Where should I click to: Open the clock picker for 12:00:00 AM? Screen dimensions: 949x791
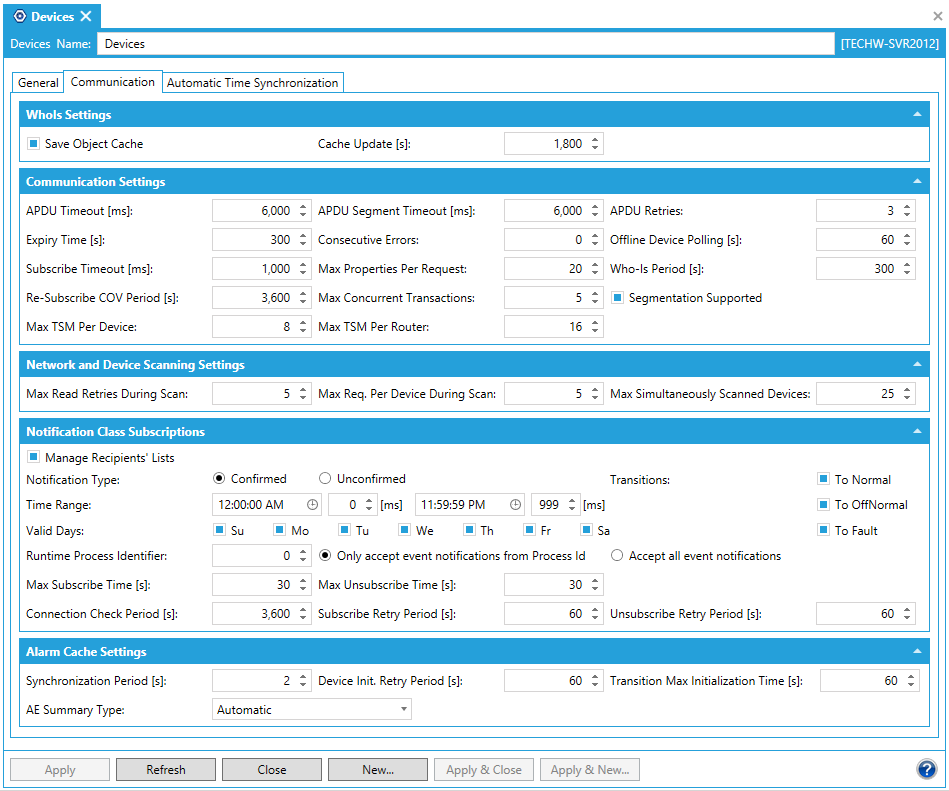(x=312, y=505)
